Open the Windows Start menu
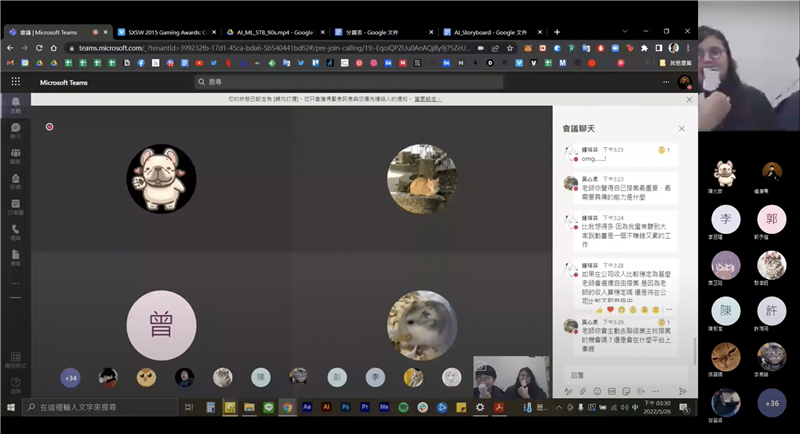Image resolution: width=800 pixels, height=434 pixels. [10, 408]
